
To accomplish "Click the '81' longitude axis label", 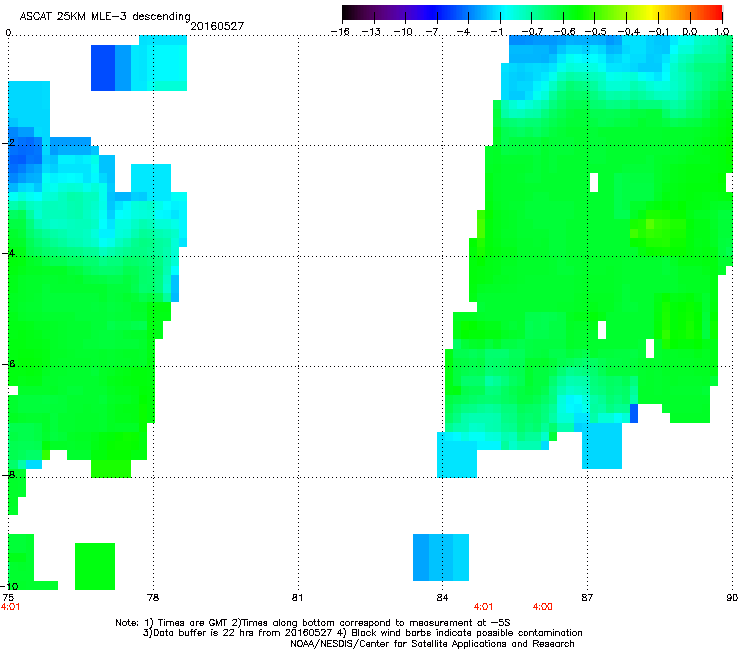I will point(297,598).
